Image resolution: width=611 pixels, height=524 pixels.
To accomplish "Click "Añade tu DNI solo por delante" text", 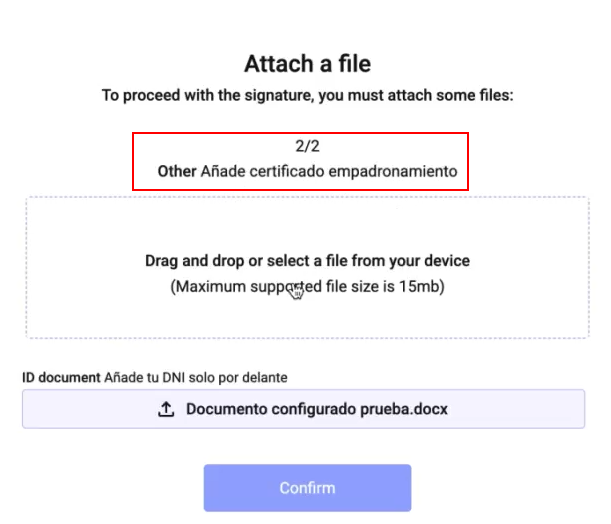I will (x=196, y=377).
